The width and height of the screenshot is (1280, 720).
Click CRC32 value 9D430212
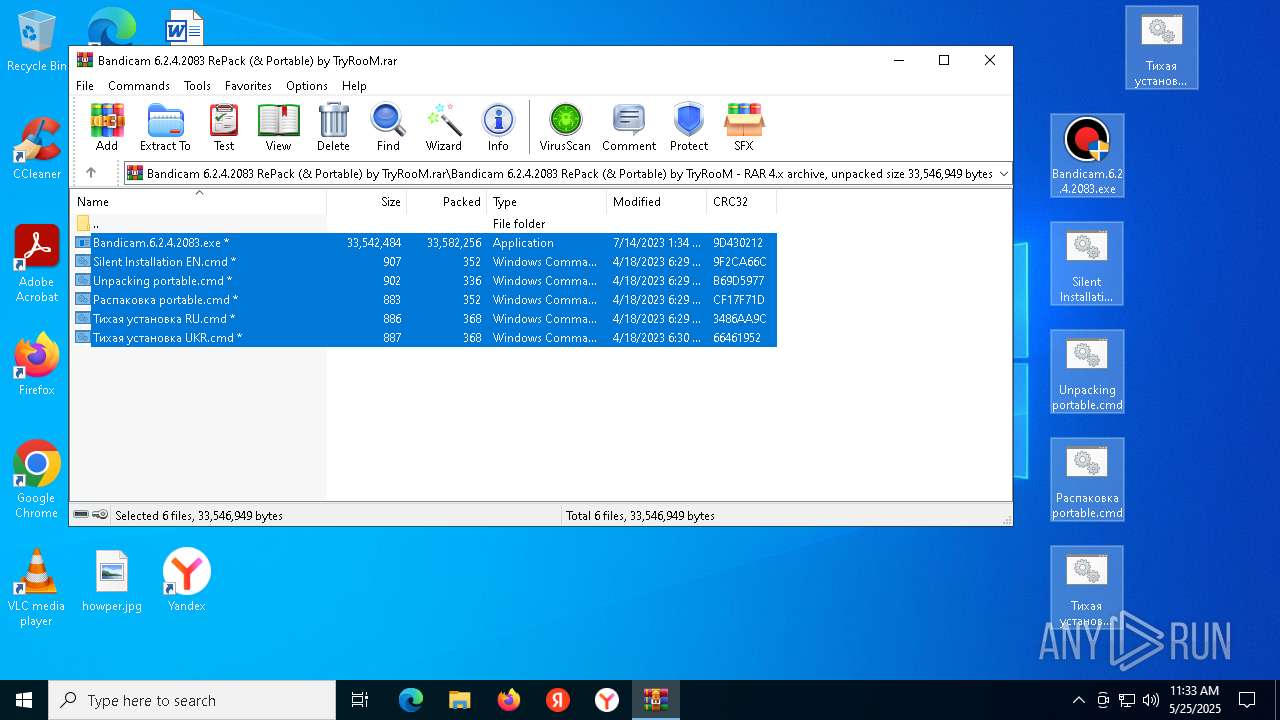pos(738,243)
